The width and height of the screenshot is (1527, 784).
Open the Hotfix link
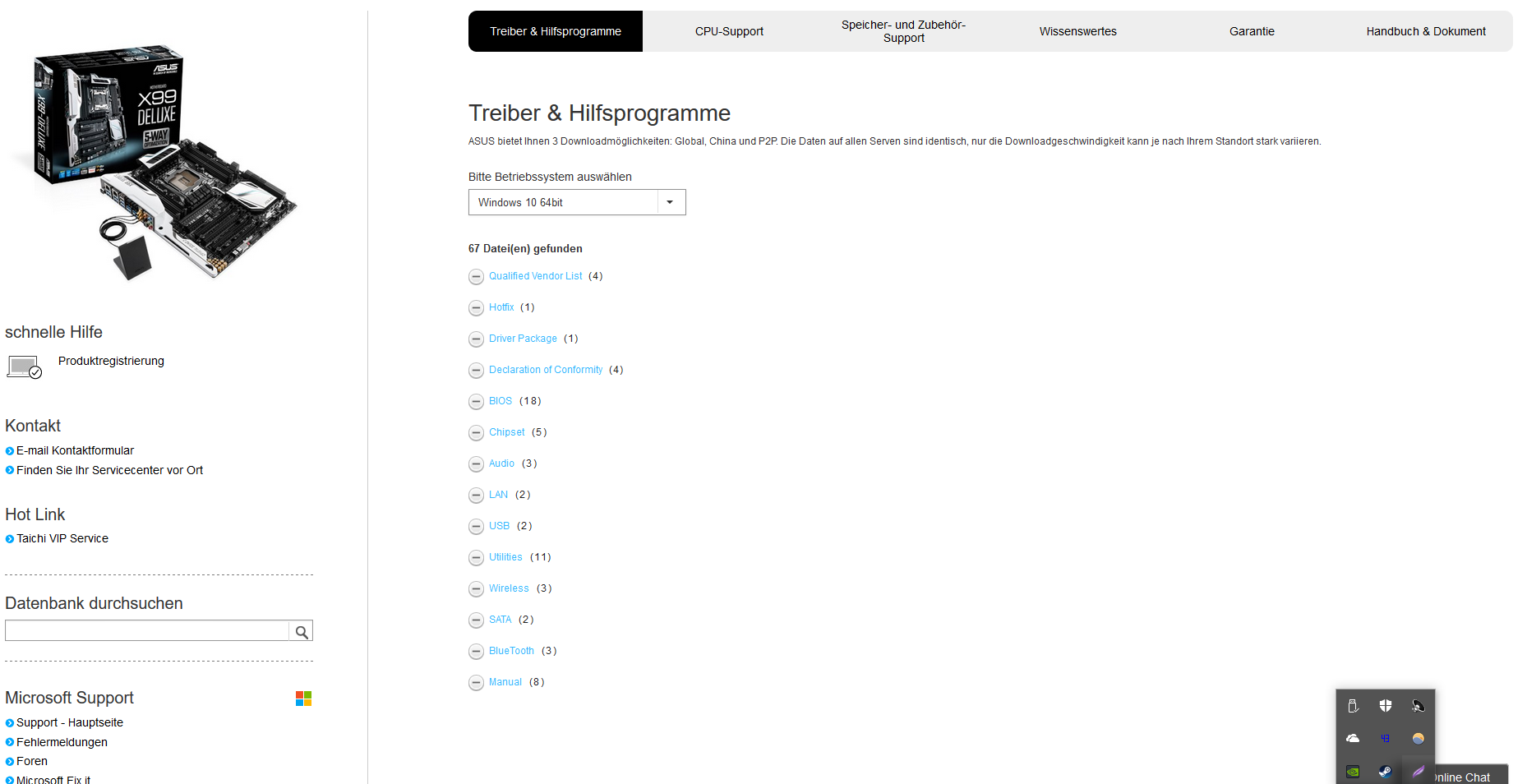(x=501, y=307)
